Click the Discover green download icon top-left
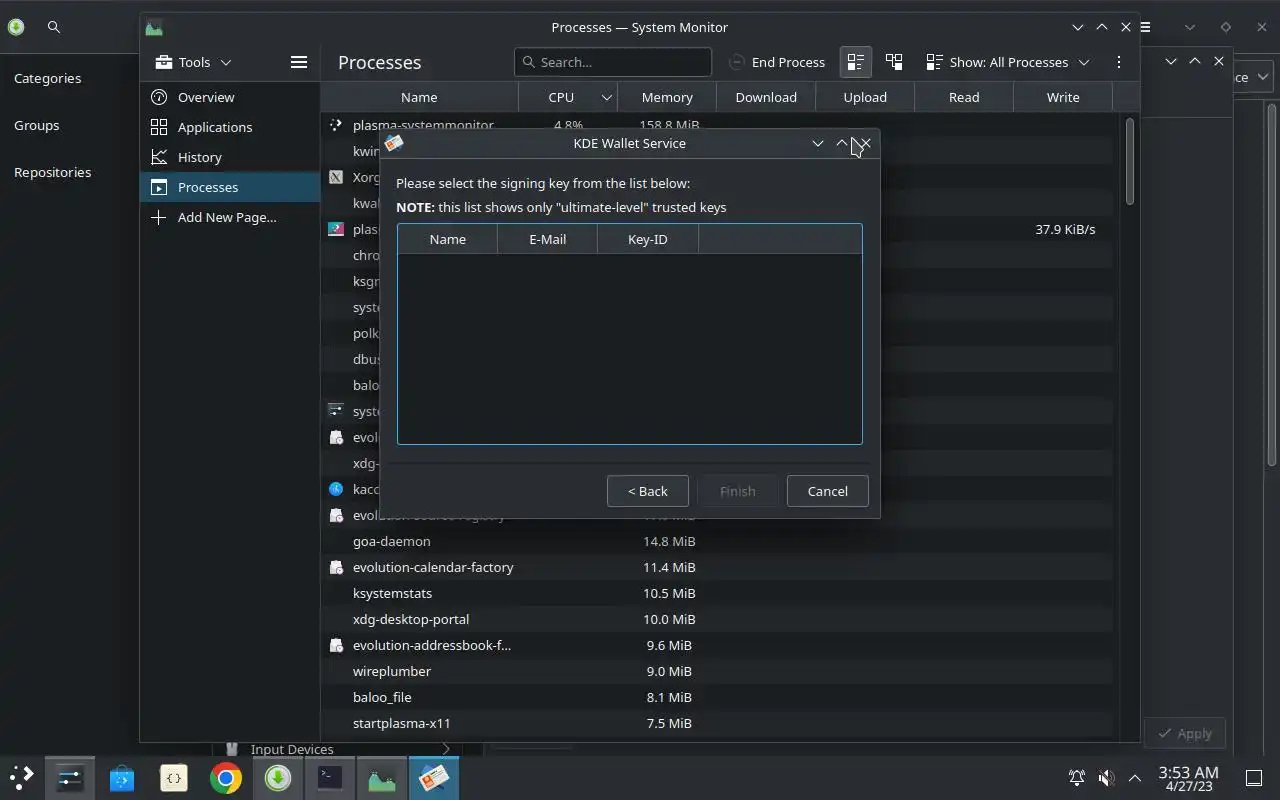Image resolution: width=1280 pixels, height=800 pixels. [15, 27]
